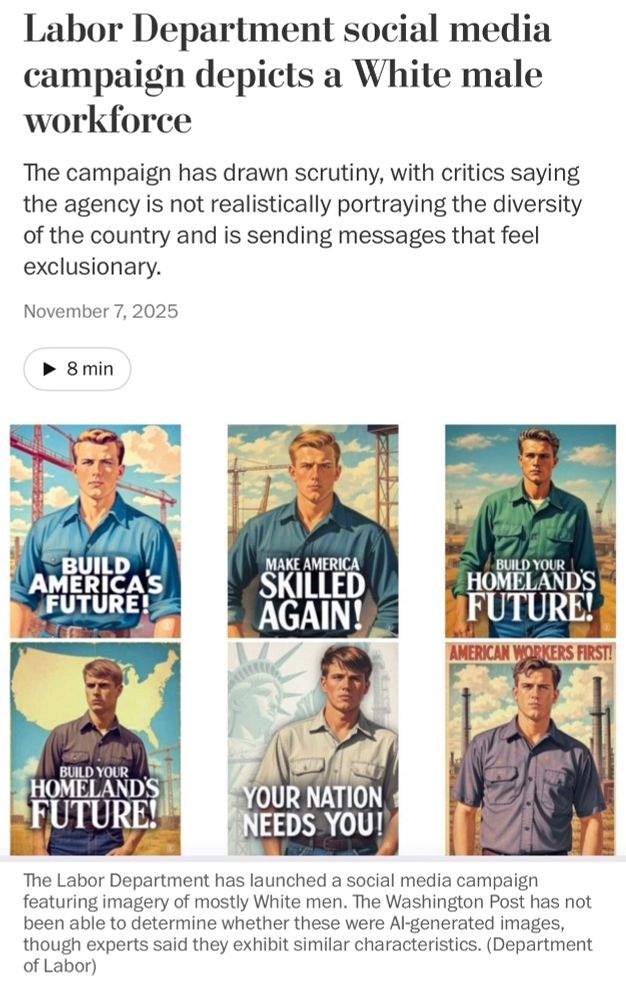Open the Labor Department campaign headline
Viewport: 626px width, 1000px height.
288,75
